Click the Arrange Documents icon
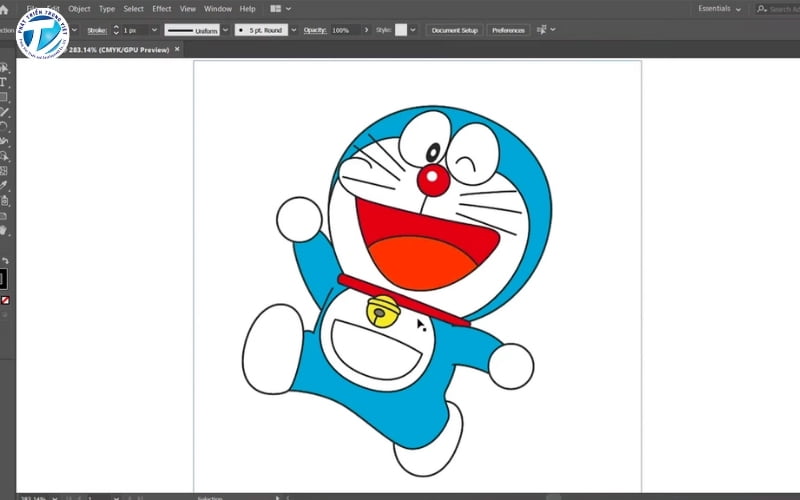 point(277,8)
